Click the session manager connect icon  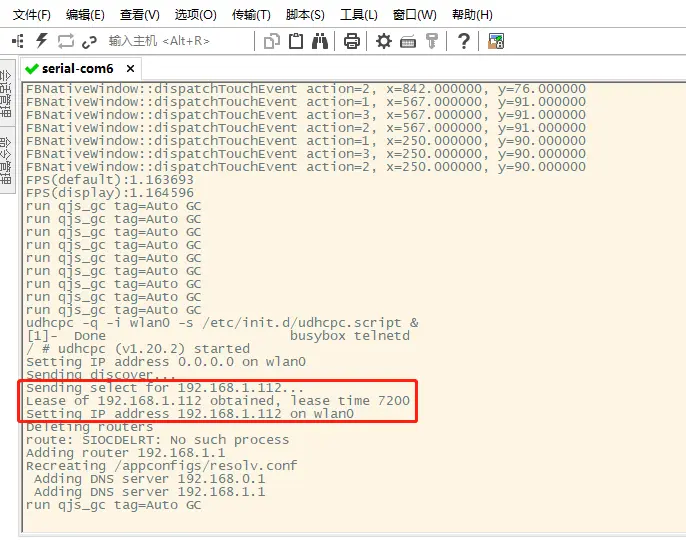[x=18, y=41]
